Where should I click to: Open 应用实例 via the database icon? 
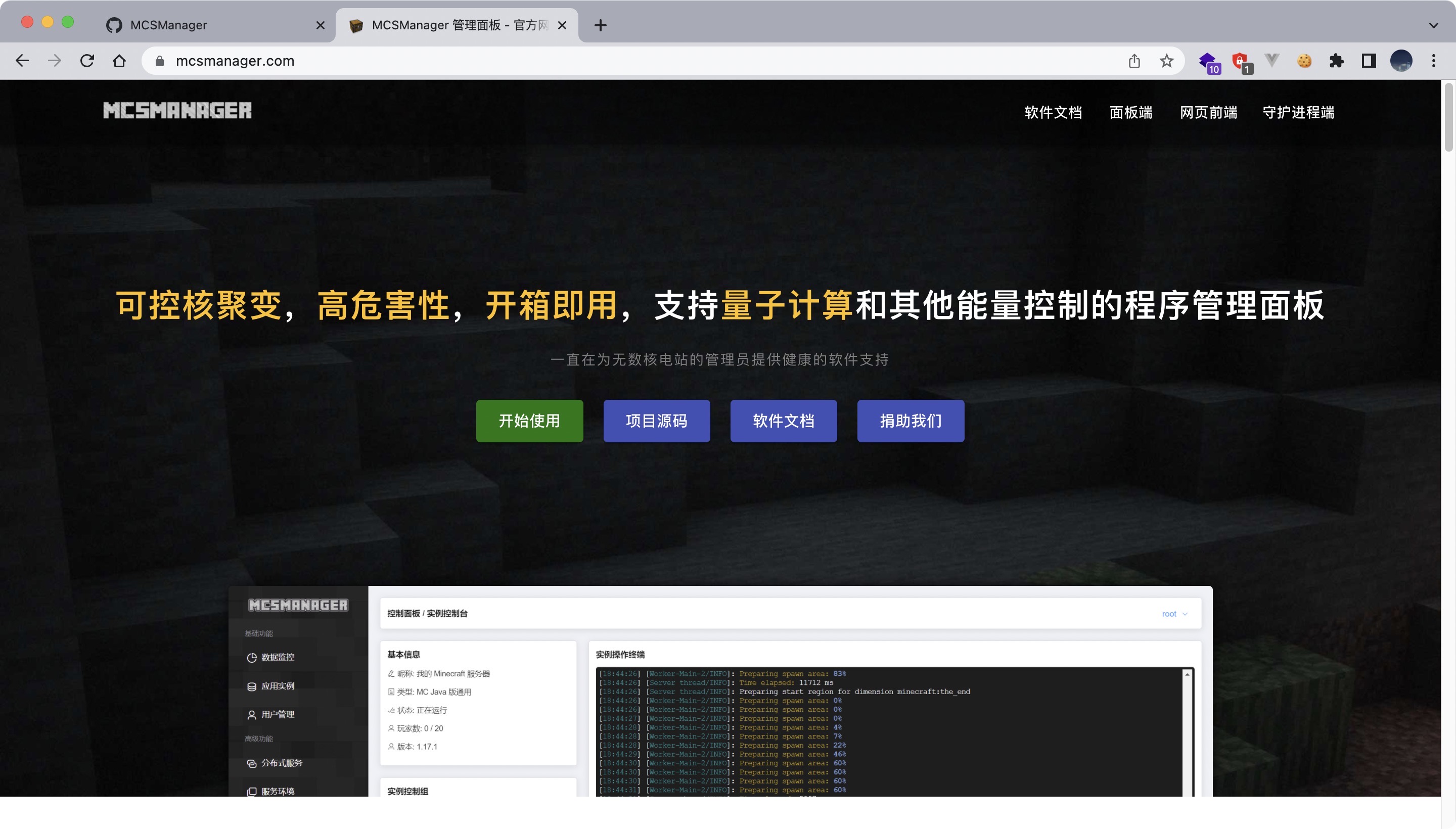pyautogui.click(x=252, y=686)
